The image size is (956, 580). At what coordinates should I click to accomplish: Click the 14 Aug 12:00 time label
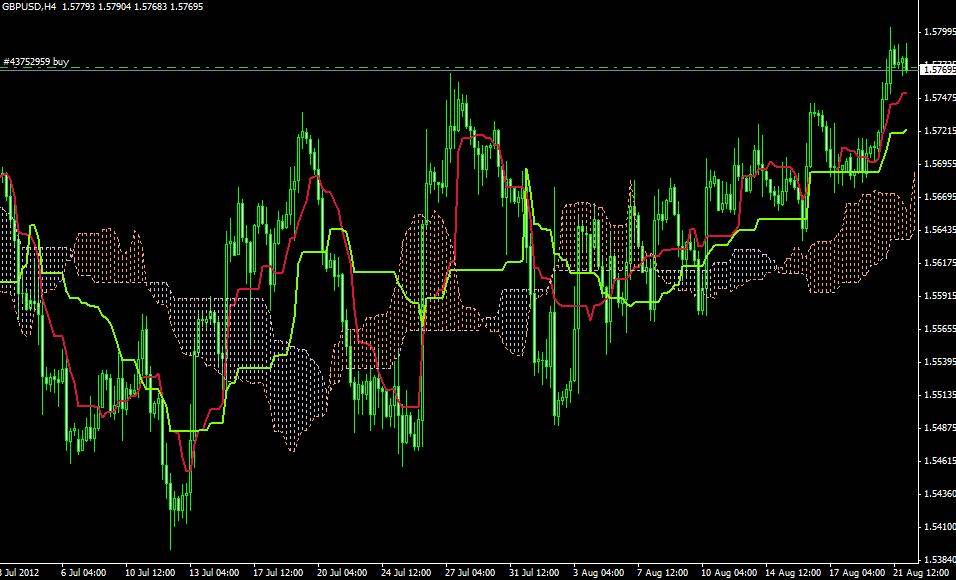point(793,573)
